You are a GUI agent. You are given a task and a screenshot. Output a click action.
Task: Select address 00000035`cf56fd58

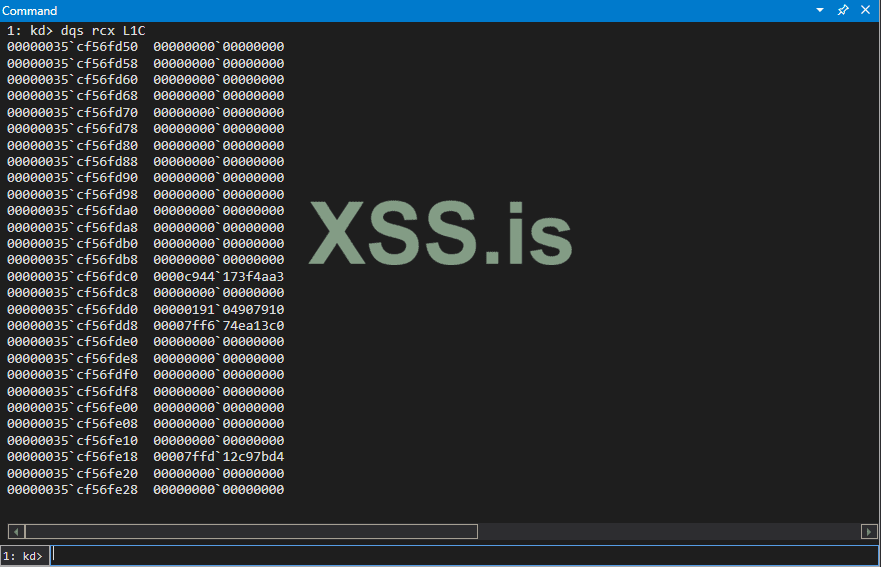point(72,63)
